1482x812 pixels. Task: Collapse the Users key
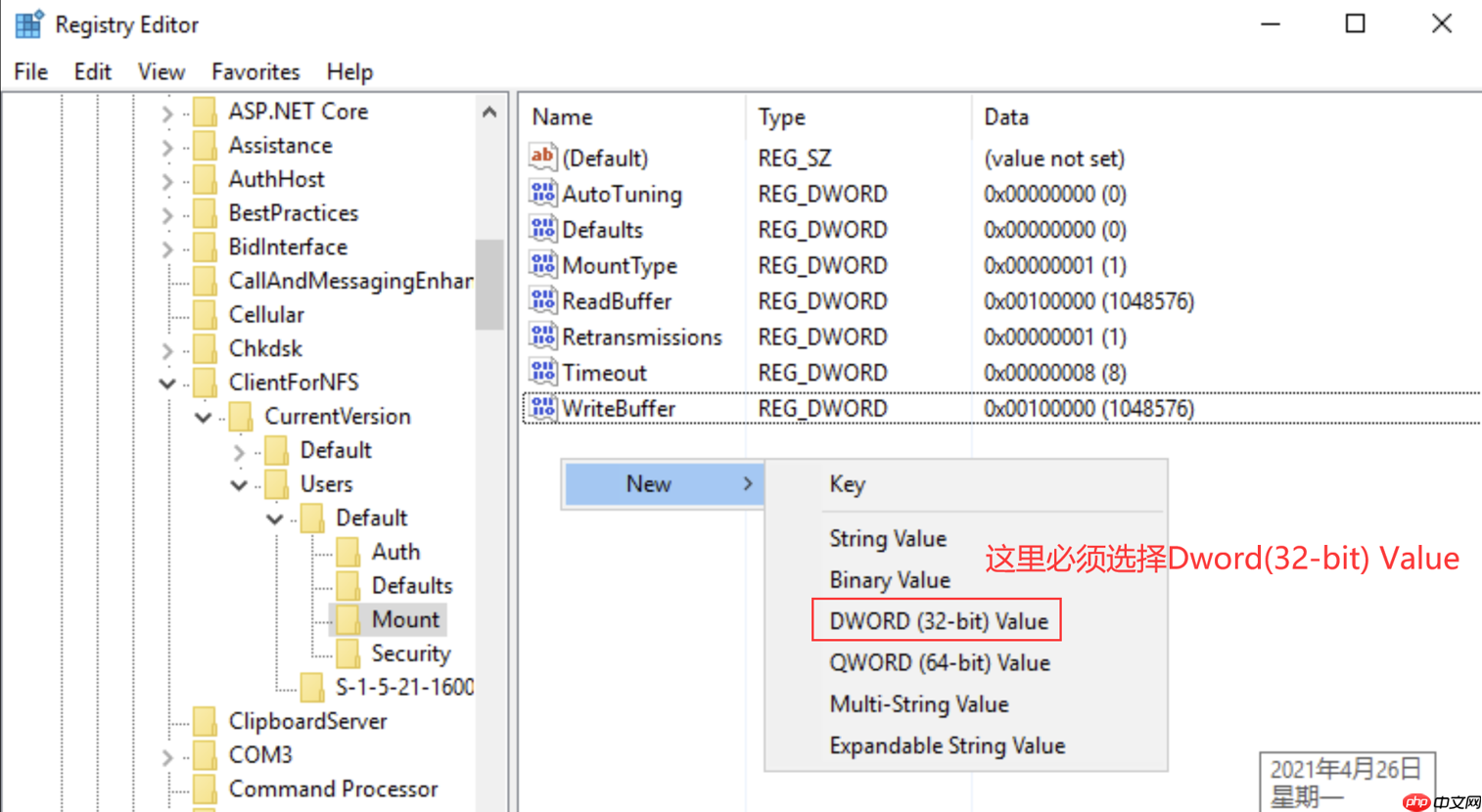click(239, 485)
